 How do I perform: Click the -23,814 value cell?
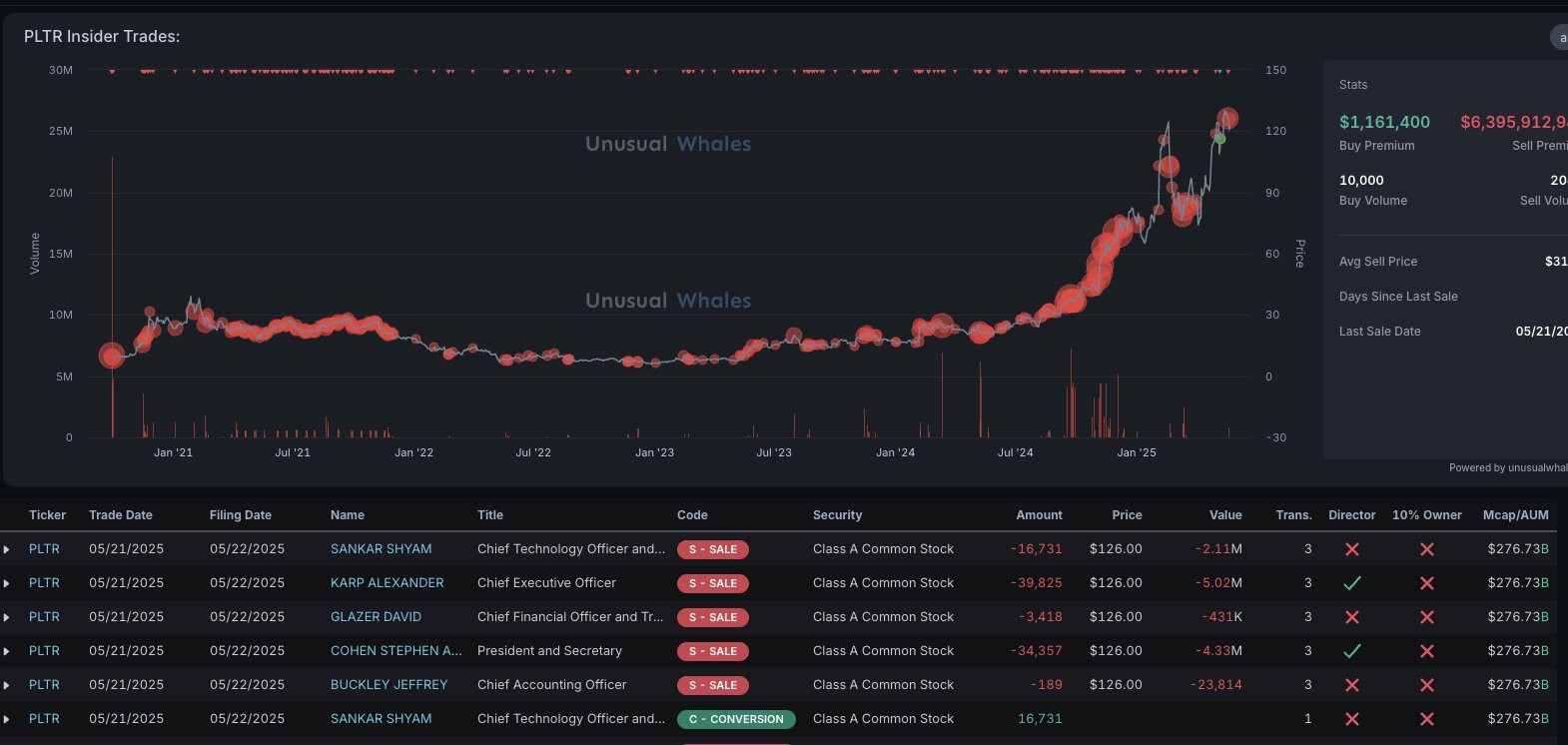[x=1216, y=685]
